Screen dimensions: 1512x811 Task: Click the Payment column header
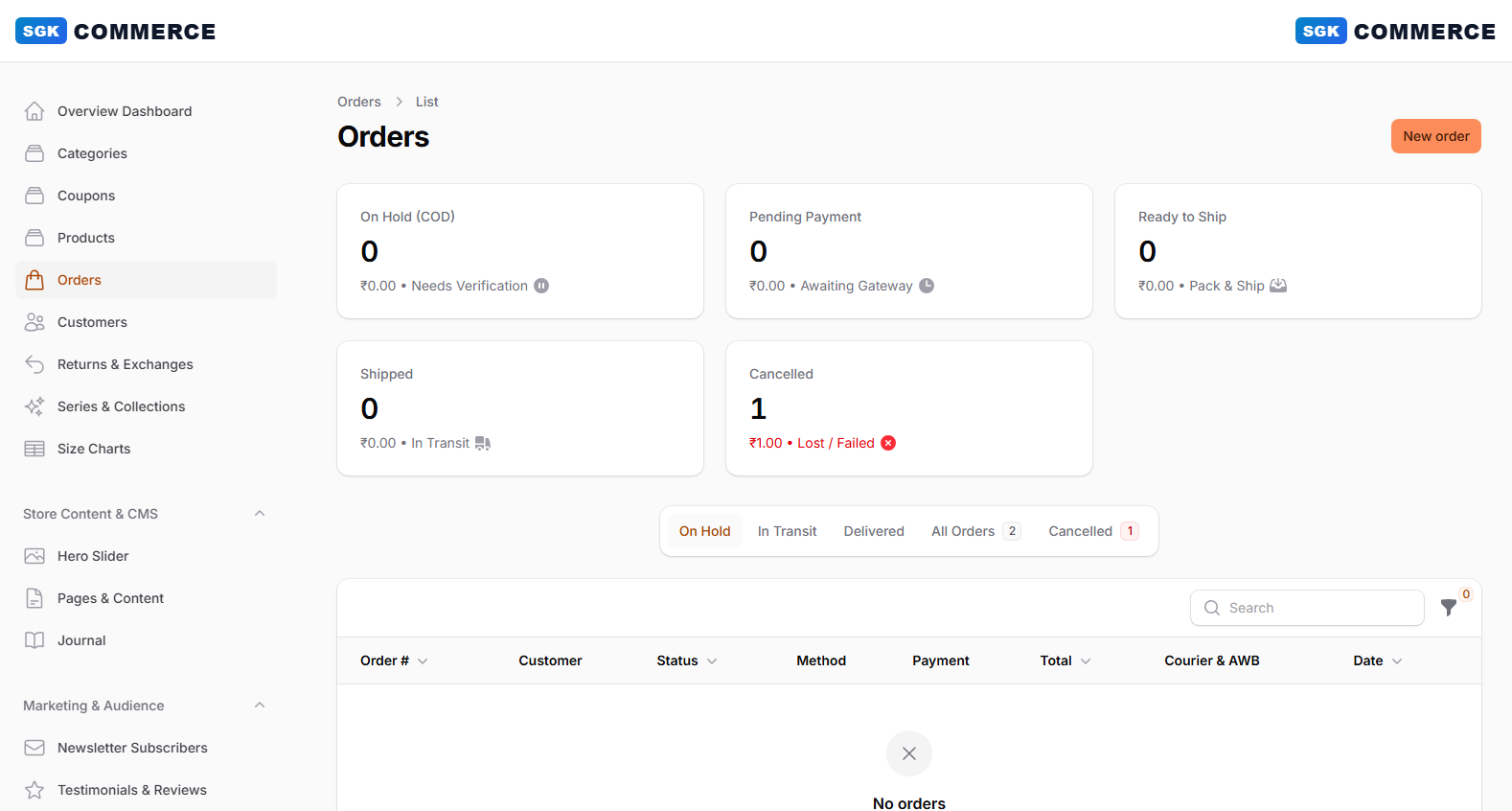point(941,660)
